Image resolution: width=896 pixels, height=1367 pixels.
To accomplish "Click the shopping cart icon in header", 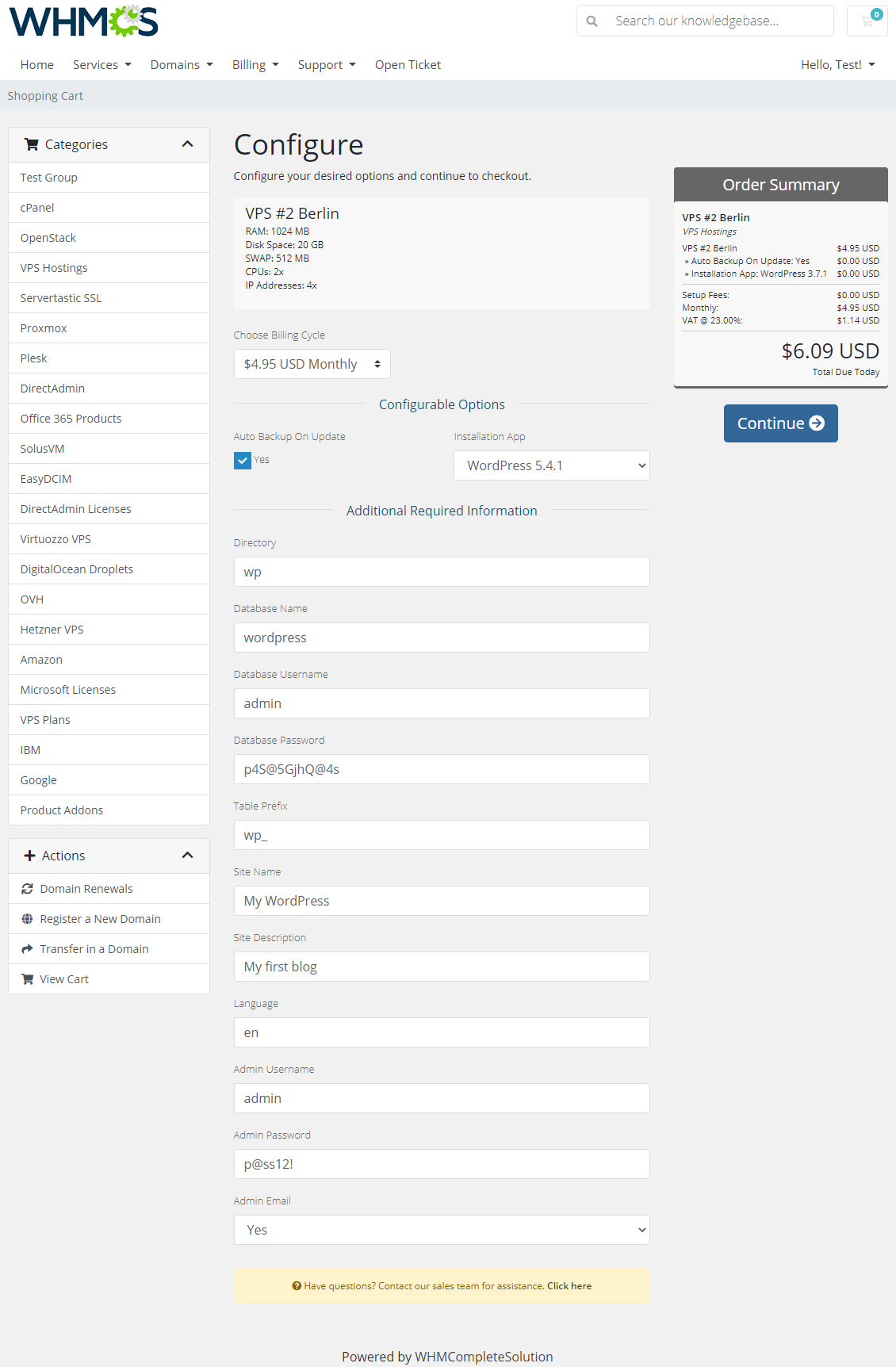I will click(867, 21).
